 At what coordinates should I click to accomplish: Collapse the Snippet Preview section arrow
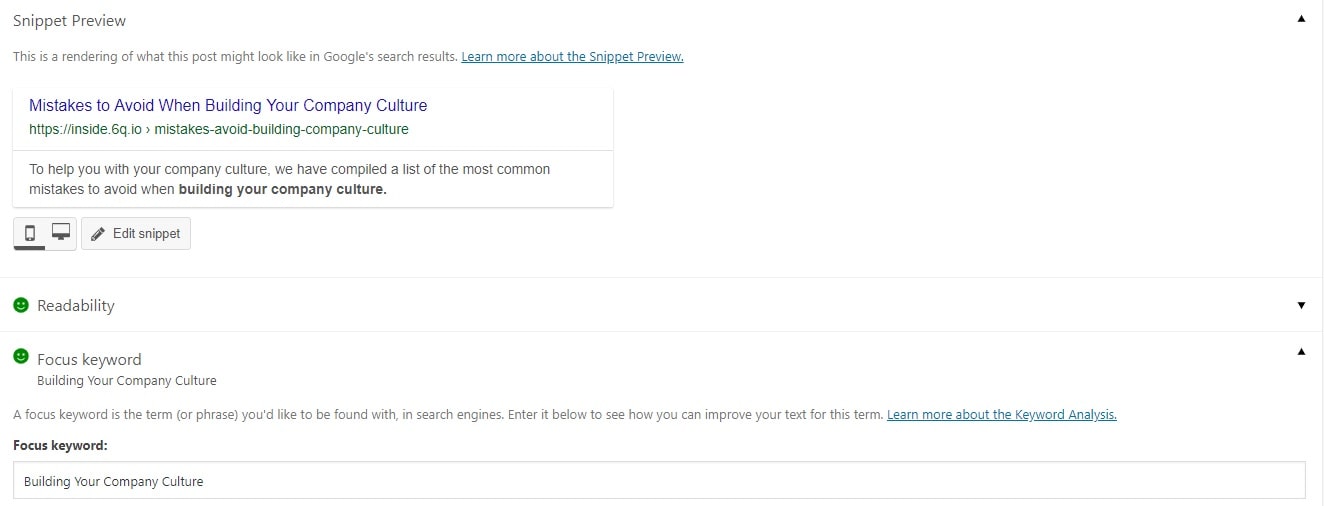1301,19
